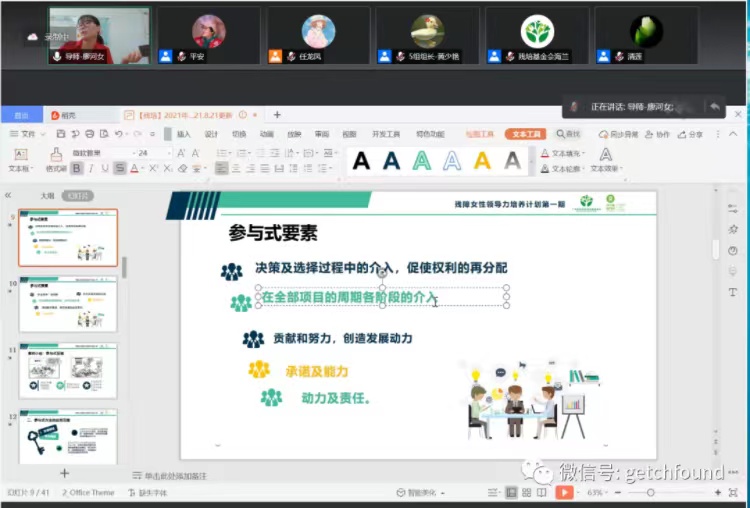Select slide 10 thumbnail in the panel
Screen dimensions: 750x508
(x=68, y=304)
